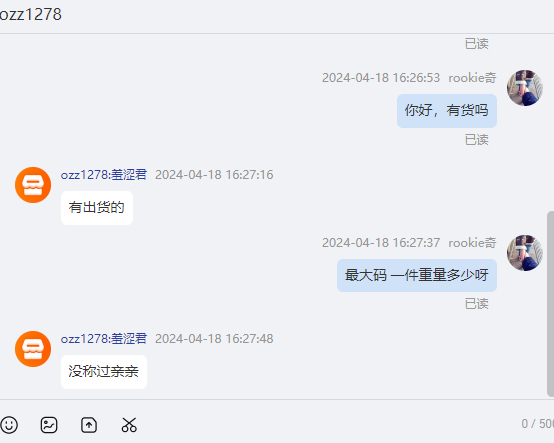Click 已读 status under 你好，有货吗
Screen dimensions: 554x443
[476, 140]
